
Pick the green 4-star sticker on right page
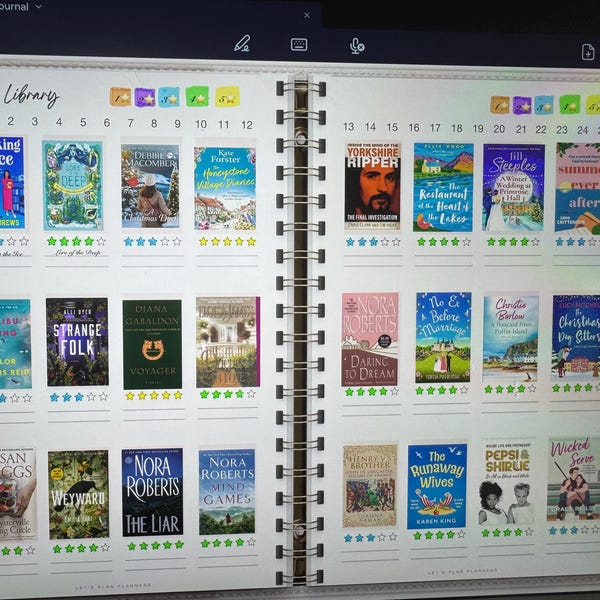569,104
